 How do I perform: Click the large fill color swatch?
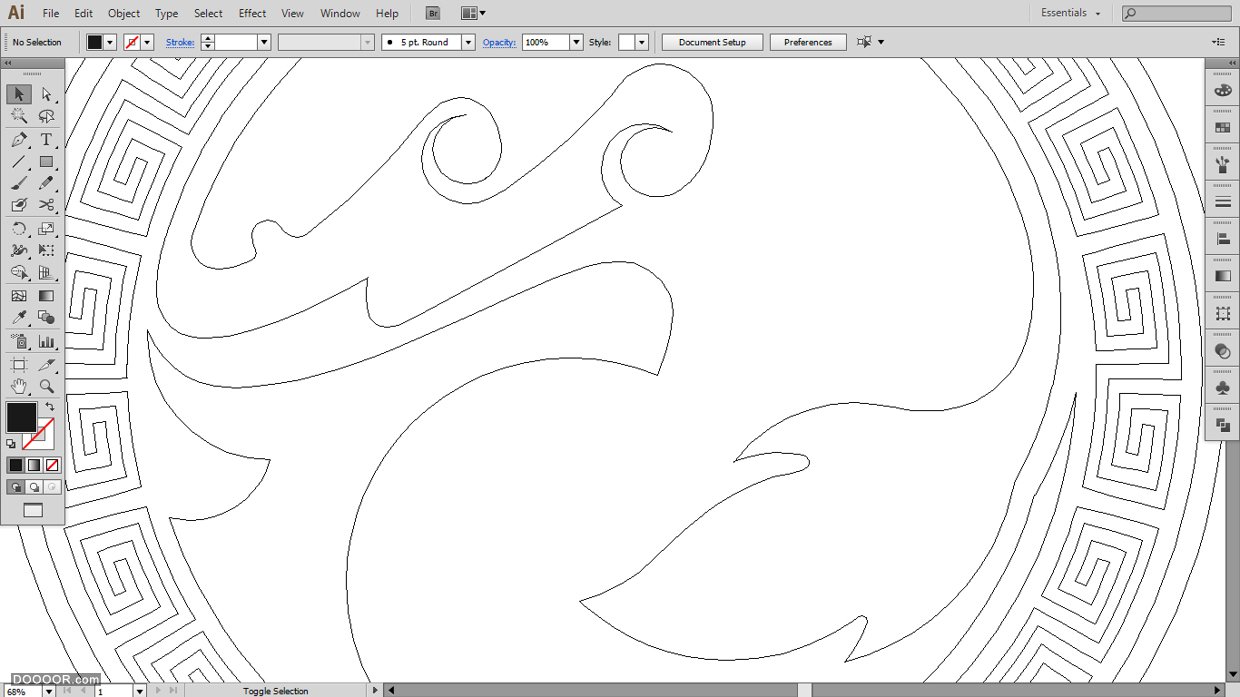point(21,417)
